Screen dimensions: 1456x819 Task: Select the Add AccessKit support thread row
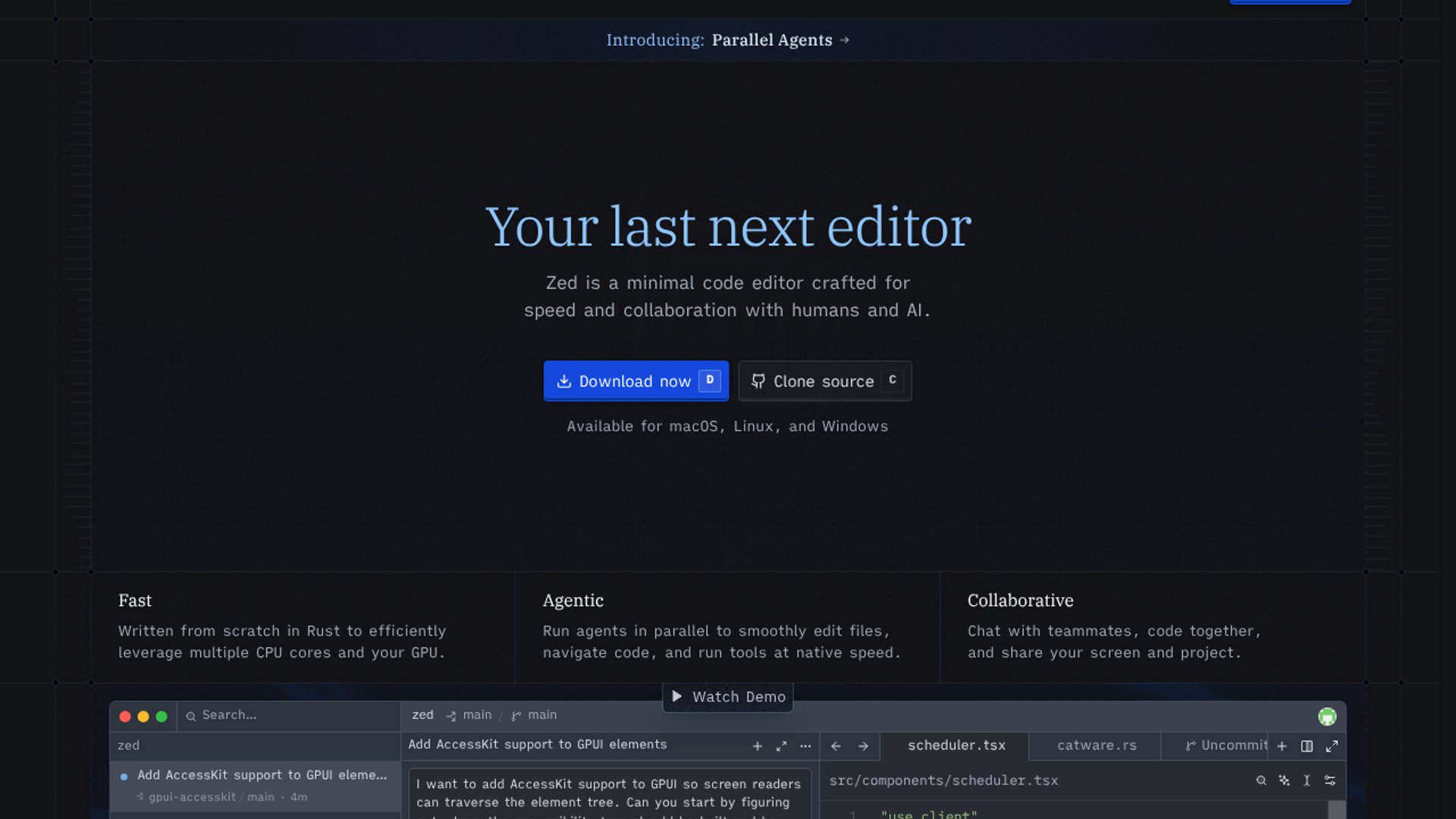pos(255,786)
